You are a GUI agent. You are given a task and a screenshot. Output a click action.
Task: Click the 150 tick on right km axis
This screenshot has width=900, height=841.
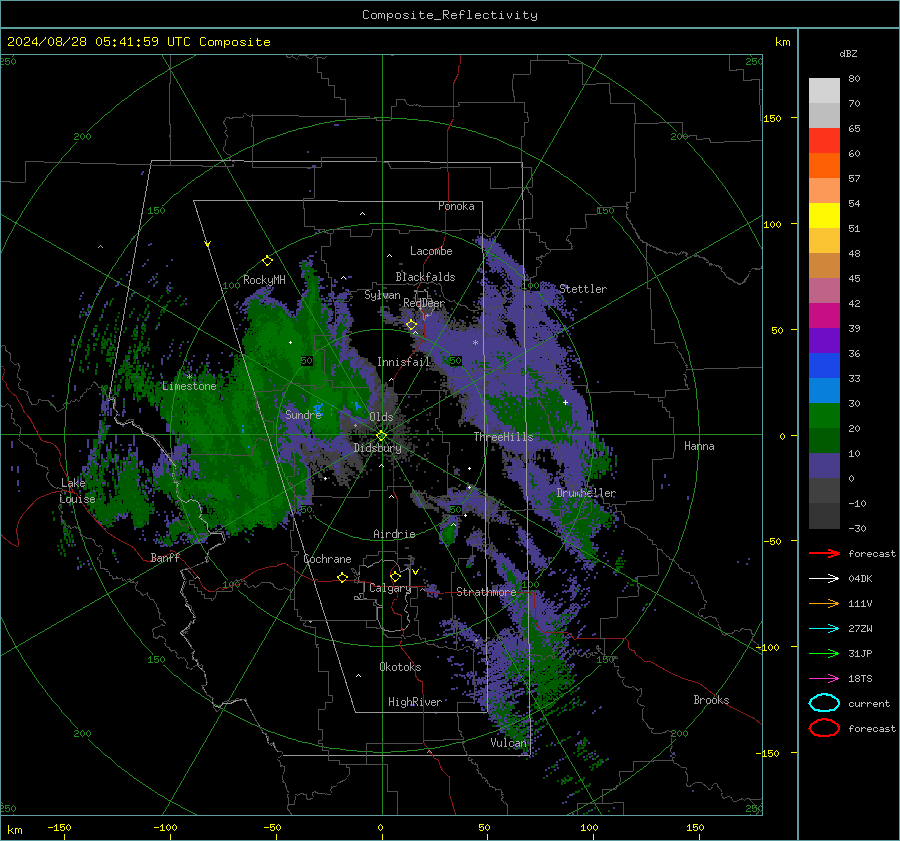[772, 118]
